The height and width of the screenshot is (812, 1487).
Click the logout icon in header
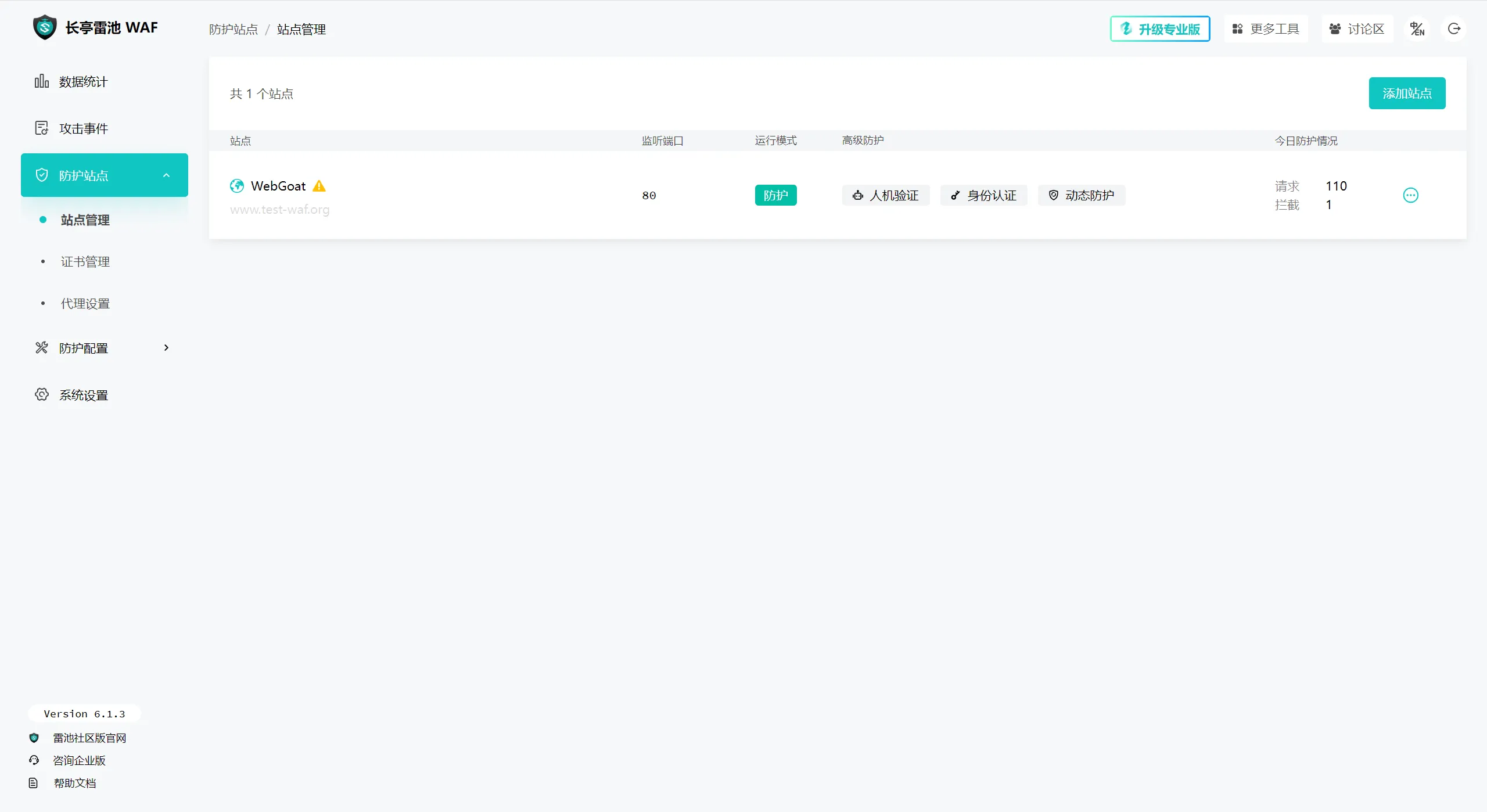coord(1454,29)
